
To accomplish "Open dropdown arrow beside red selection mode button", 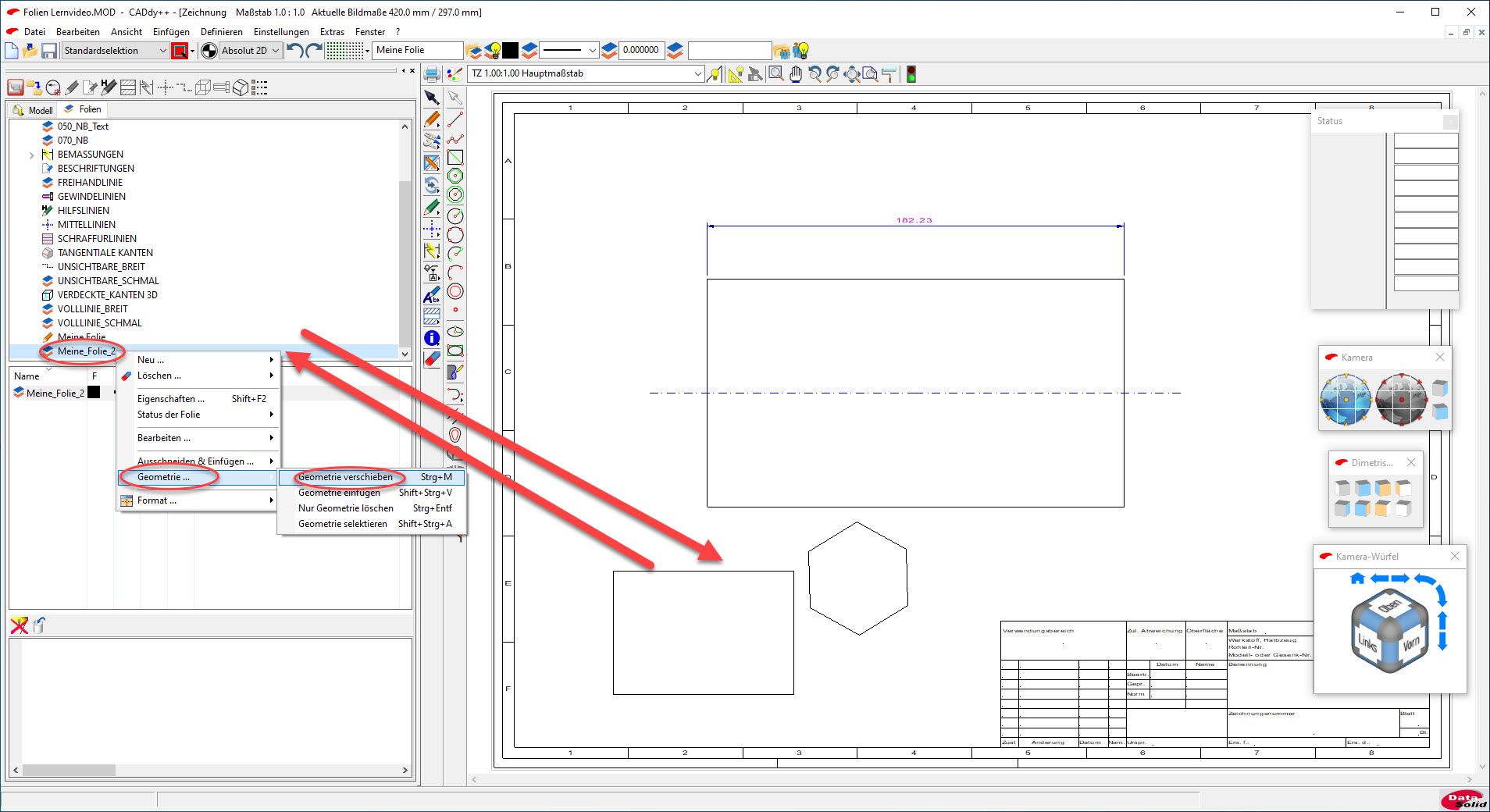I will click(192, 52).
